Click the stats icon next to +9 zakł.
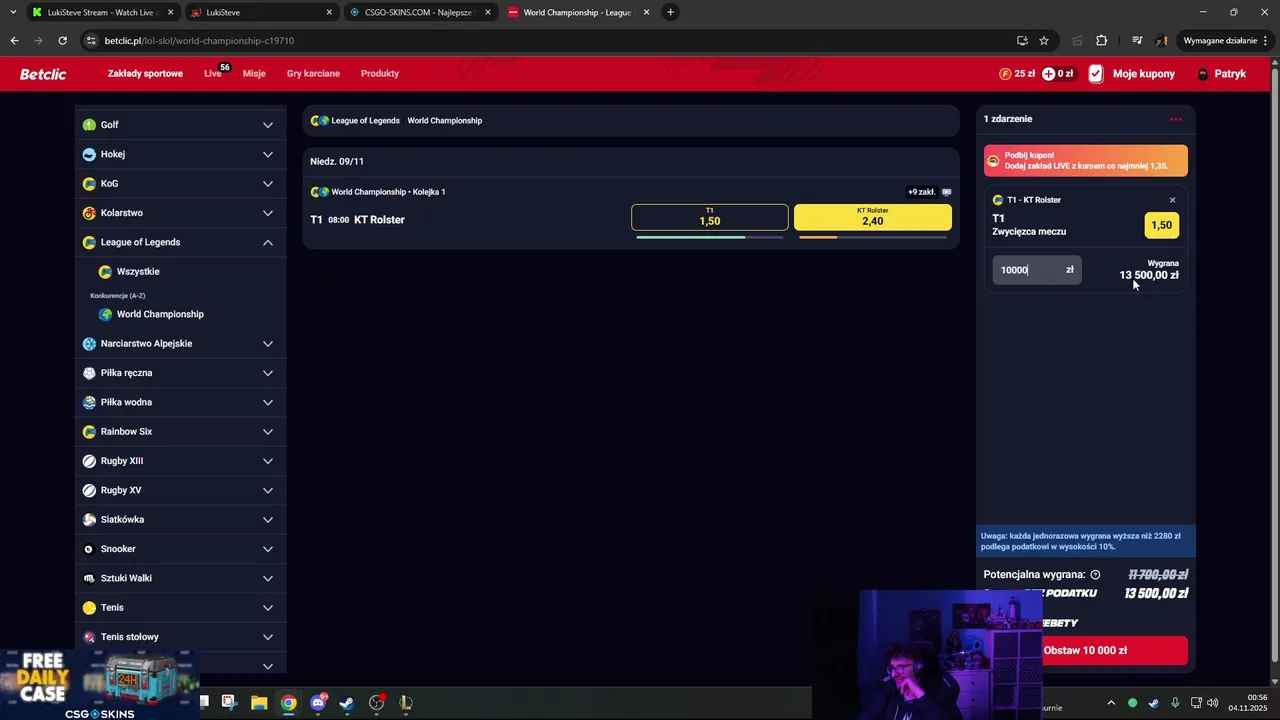The image size is (1280, 720). click(x=946, y=192)
